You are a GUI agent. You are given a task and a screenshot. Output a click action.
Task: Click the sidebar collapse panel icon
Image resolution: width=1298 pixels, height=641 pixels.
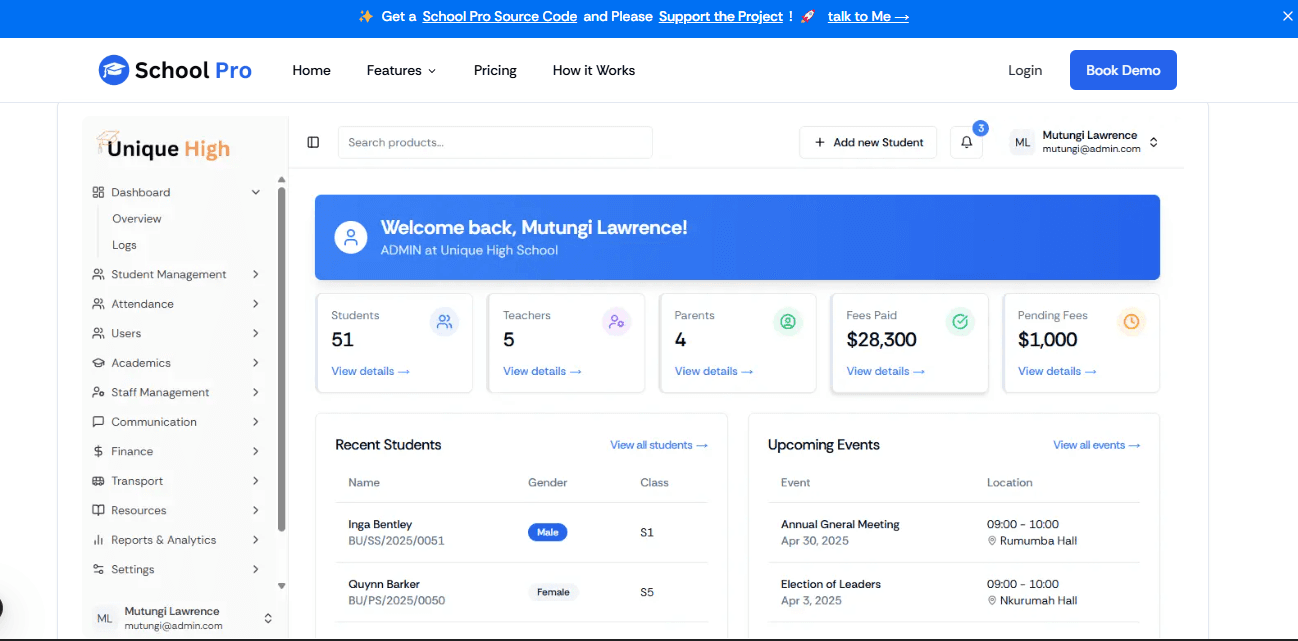pos(313,142)
